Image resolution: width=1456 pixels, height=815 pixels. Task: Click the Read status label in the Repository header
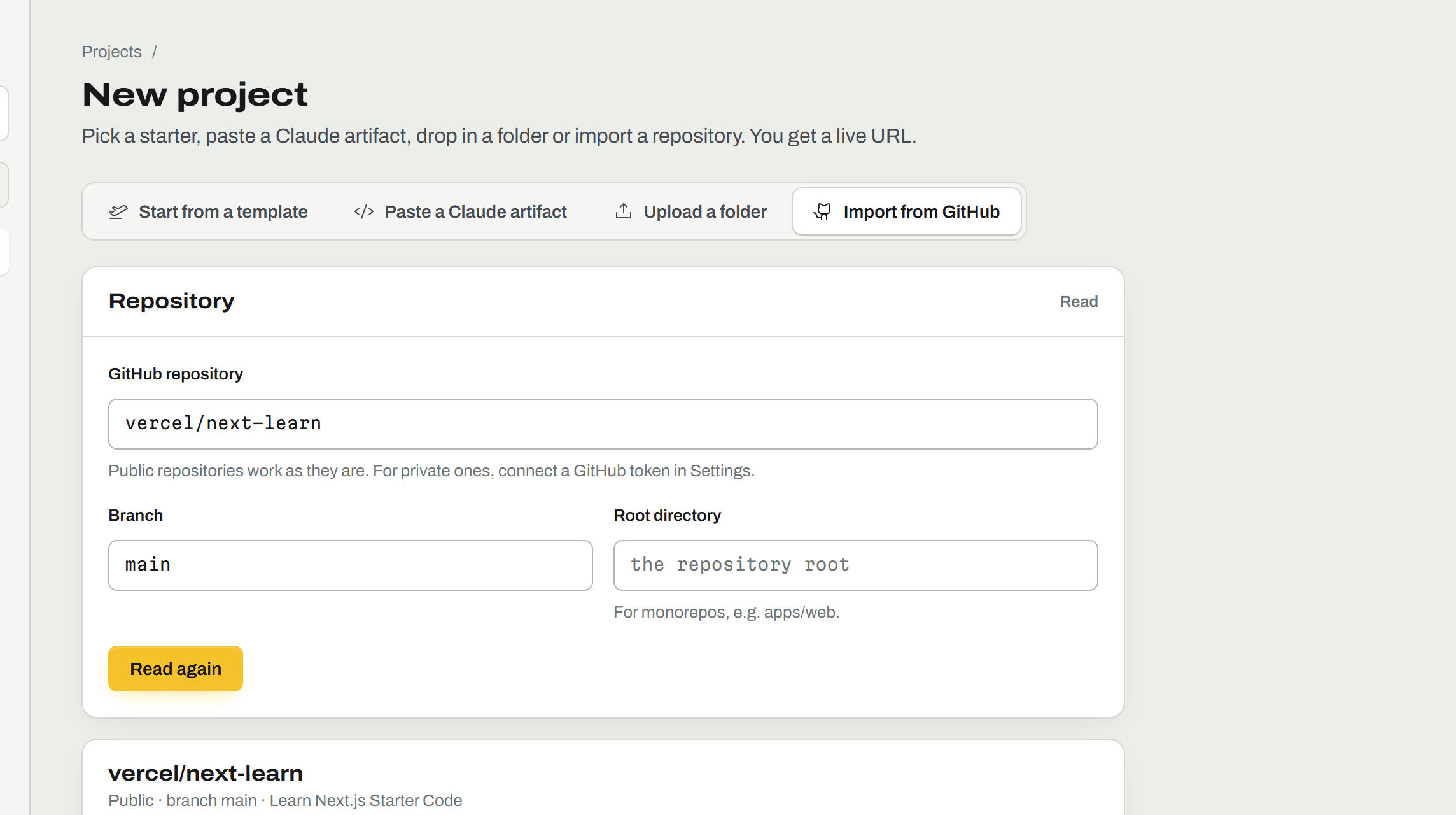(x=1079, y=302)
